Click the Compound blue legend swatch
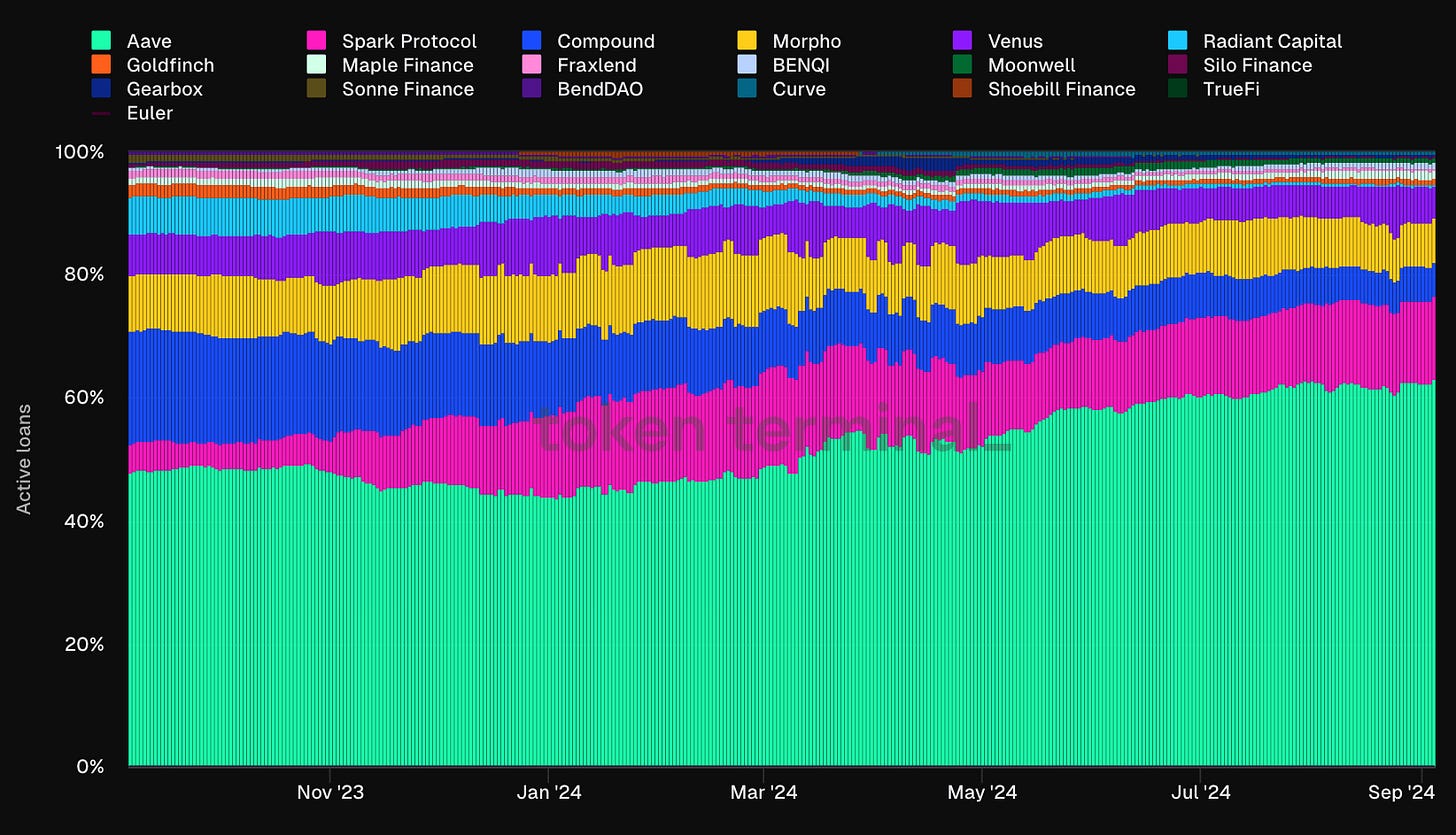 [532, 41]
